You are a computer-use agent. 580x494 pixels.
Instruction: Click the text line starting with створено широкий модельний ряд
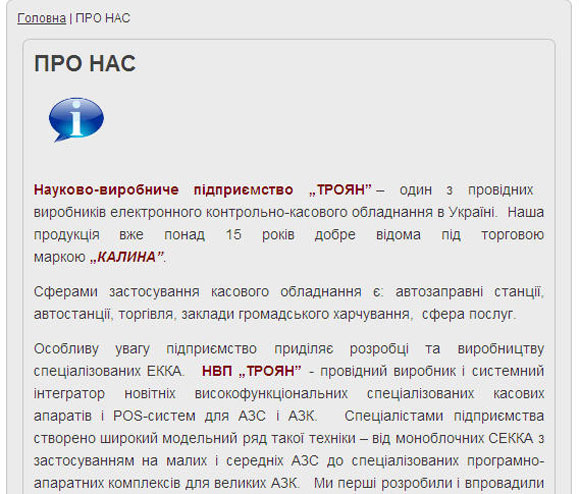(x=289, y=438)
